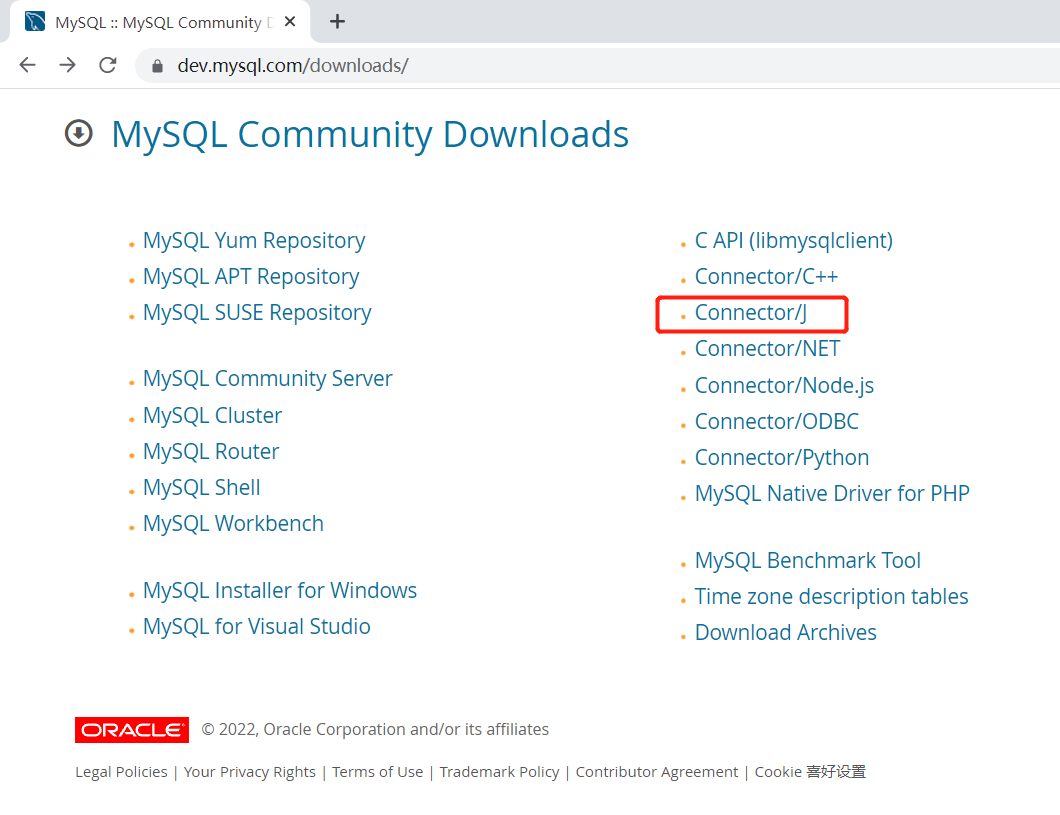Open Trademark Policy footer link
The width and height of the screenshot is (1060, 815).
tap(500, 772)
